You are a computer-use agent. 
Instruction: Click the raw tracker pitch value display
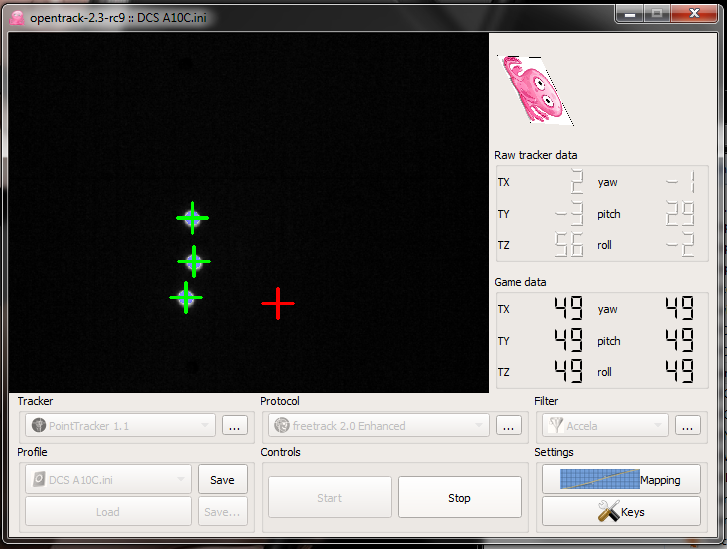coord(680,214)
